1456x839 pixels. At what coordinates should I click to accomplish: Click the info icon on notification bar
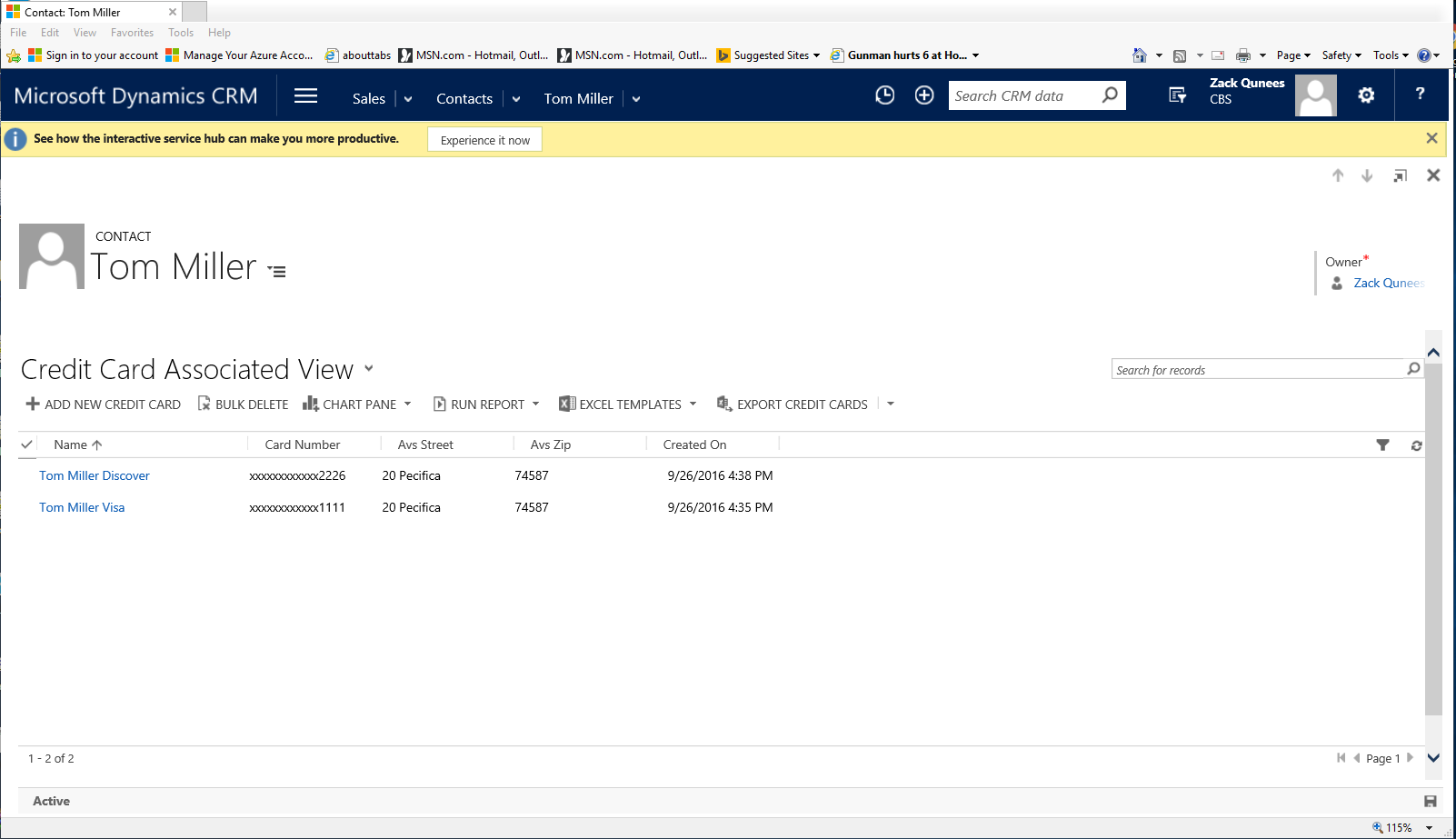coord(15,139)
